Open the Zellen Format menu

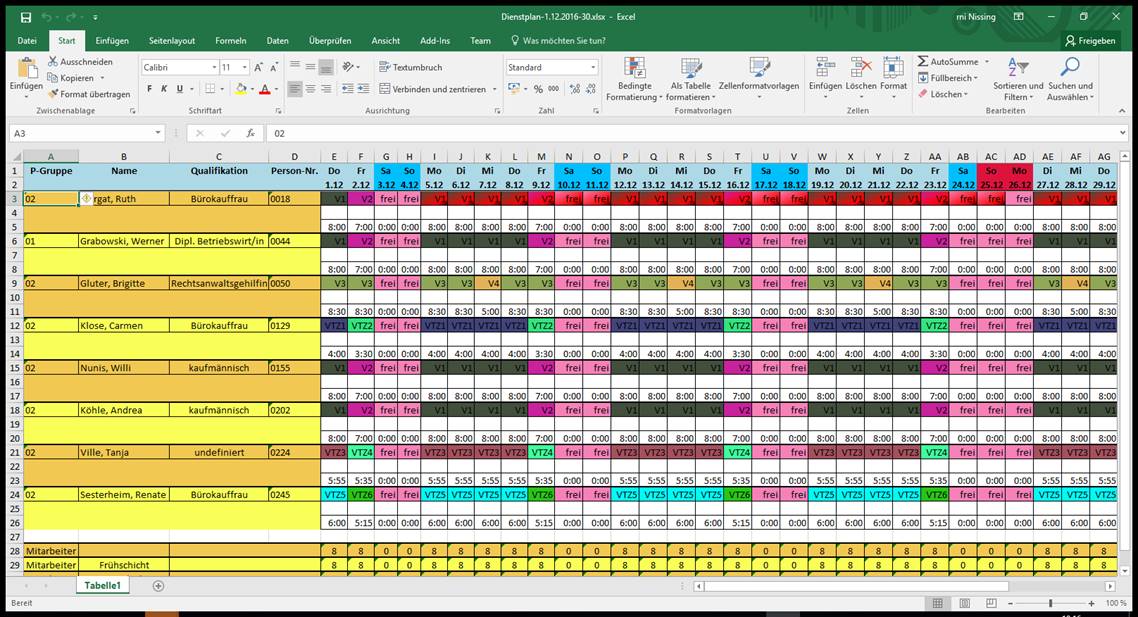[x=893, y=79]
